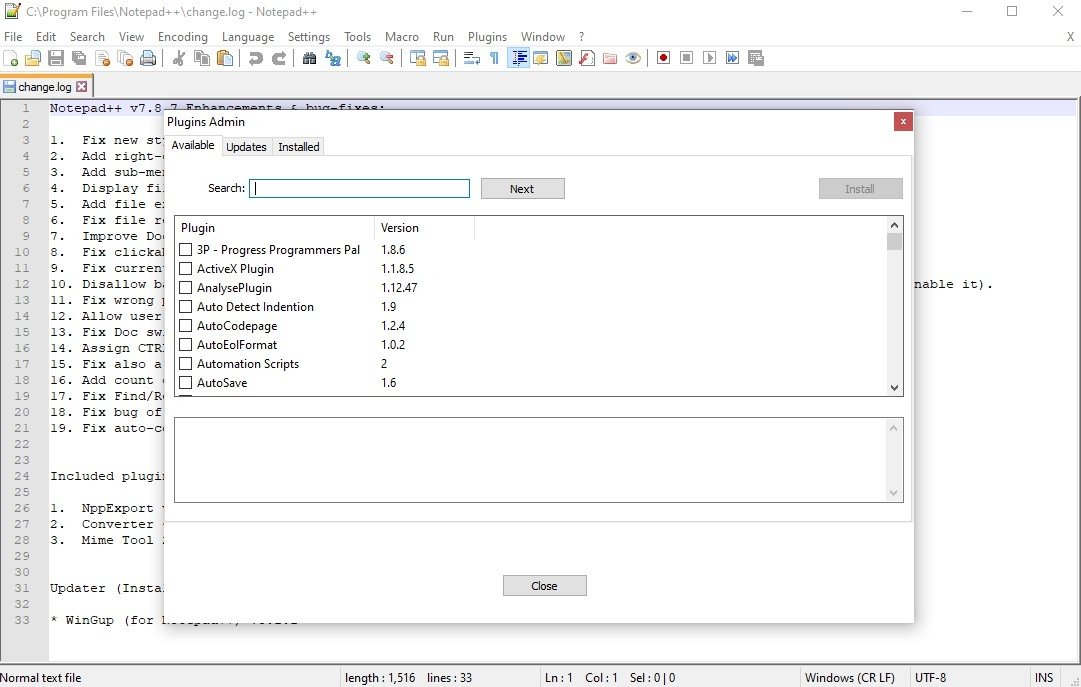The width and height of the screenshot is (1081, 687).
Task: Click the INS indicator in status bar
Action: tap(1044, 677)
